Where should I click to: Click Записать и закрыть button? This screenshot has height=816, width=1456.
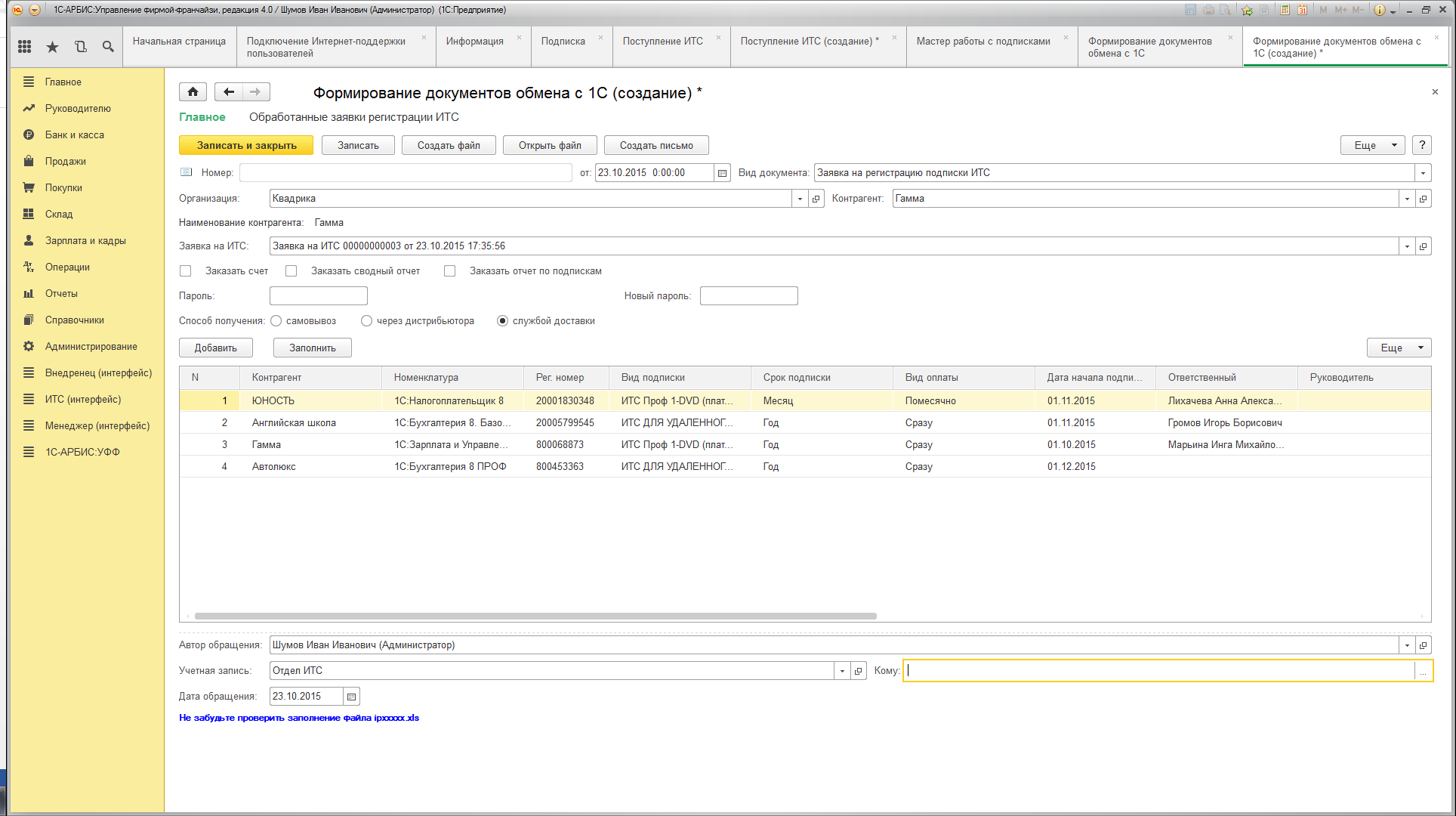[x=246, y=145]
